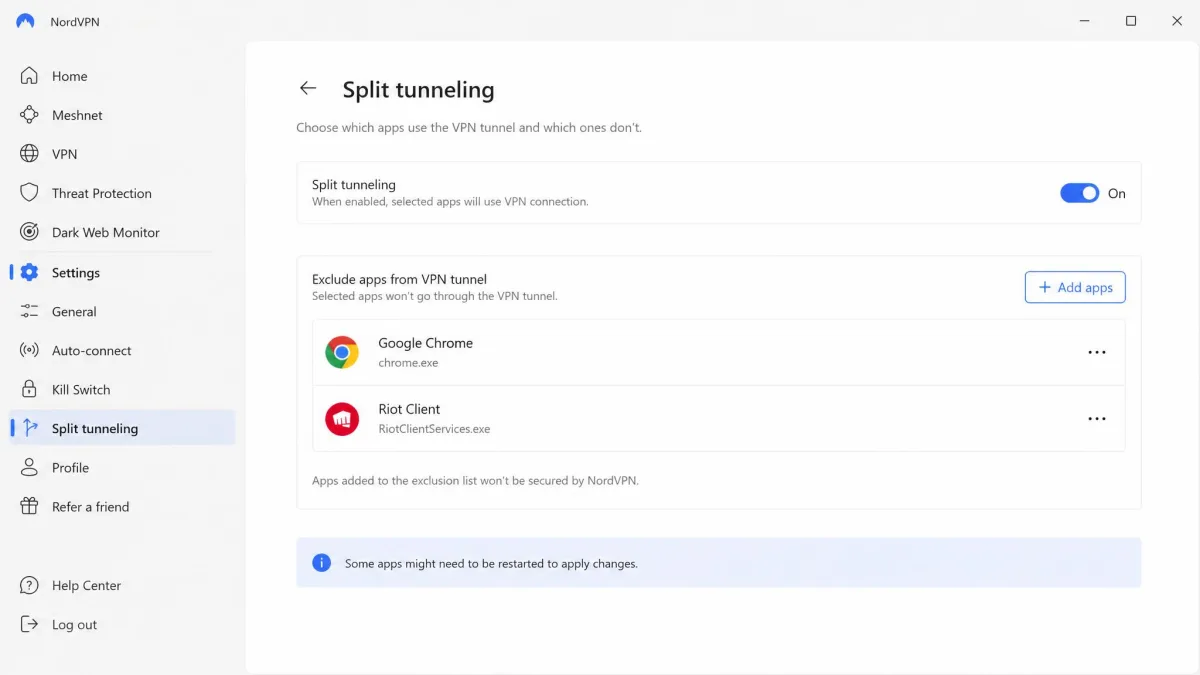Click the Settings label in sidebar
The image size is (1200, 675).
pos(76,272)
